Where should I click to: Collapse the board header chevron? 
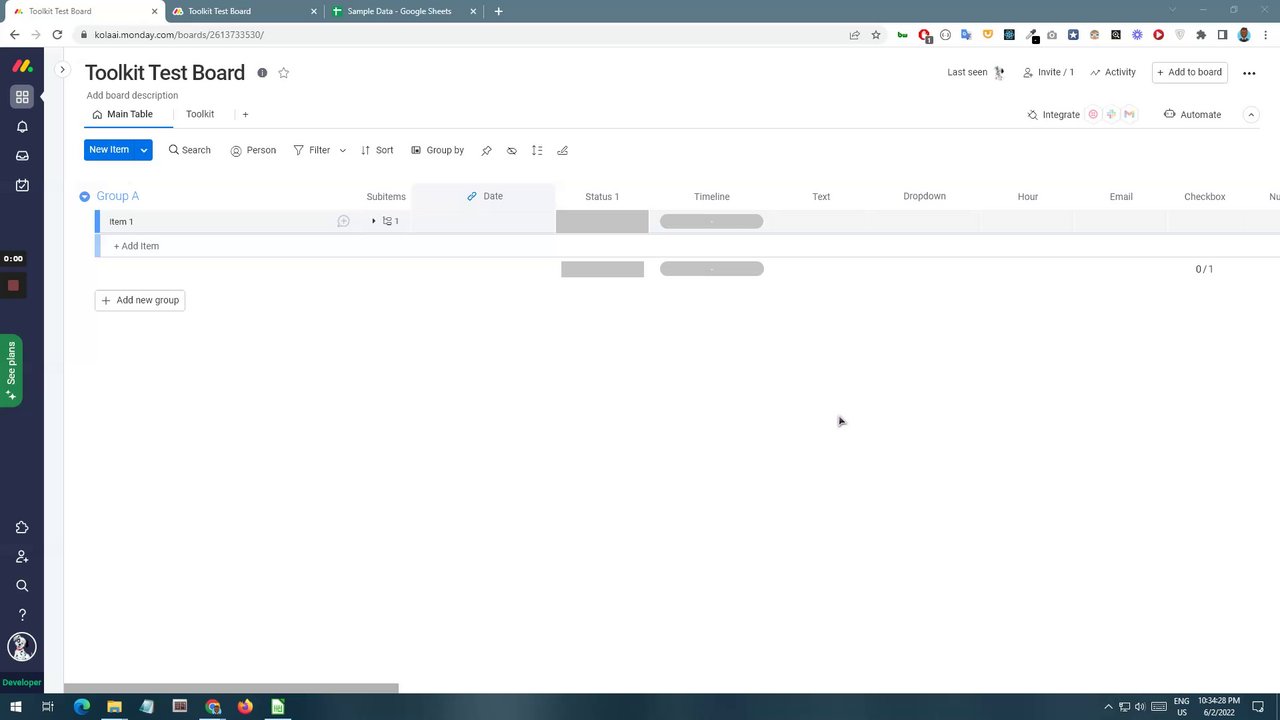tap(1251, 115)
